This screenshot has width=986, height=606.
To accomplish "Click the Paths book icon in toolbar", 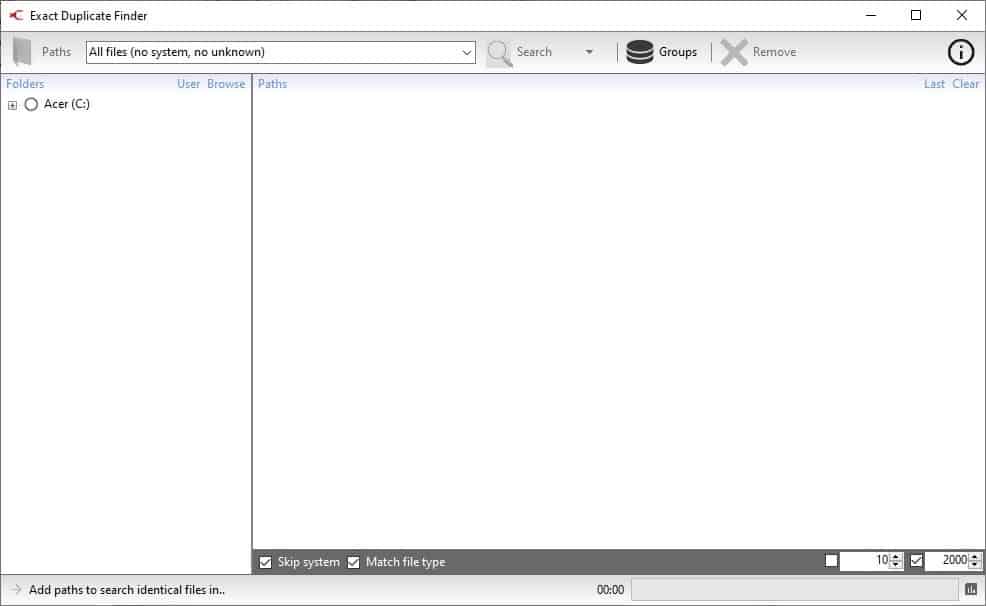I will pos(22,52).
